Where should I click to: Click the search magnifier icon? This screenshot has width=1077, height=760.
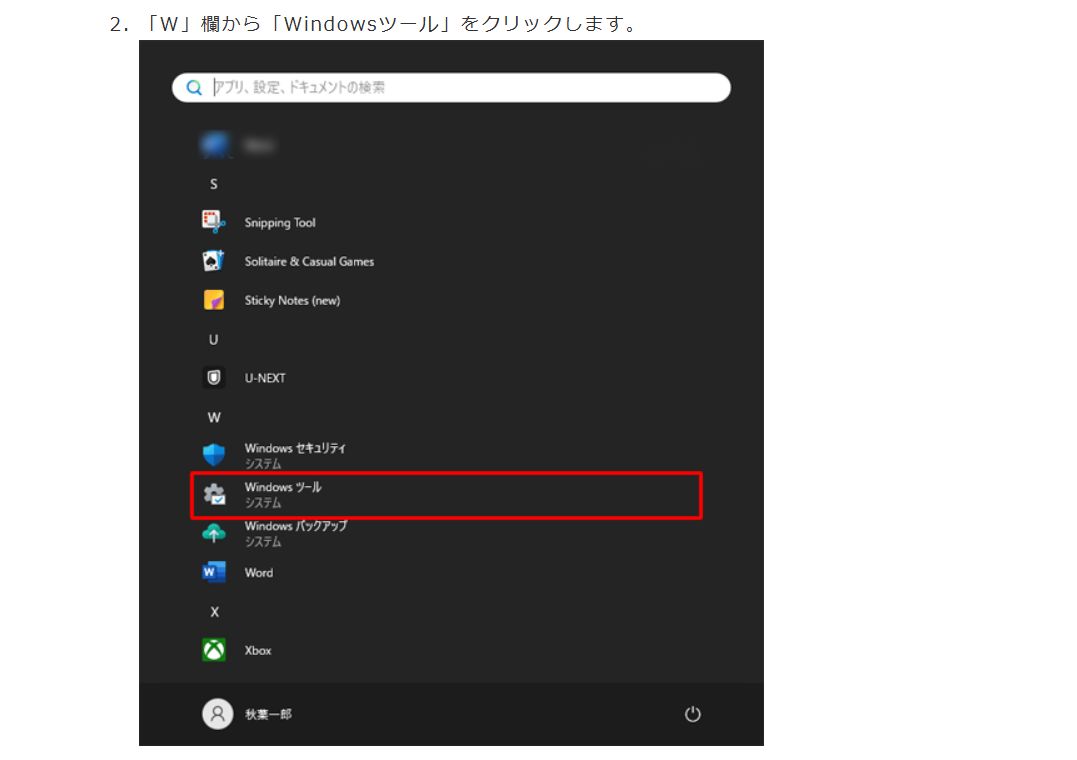[x=194, y=87]
